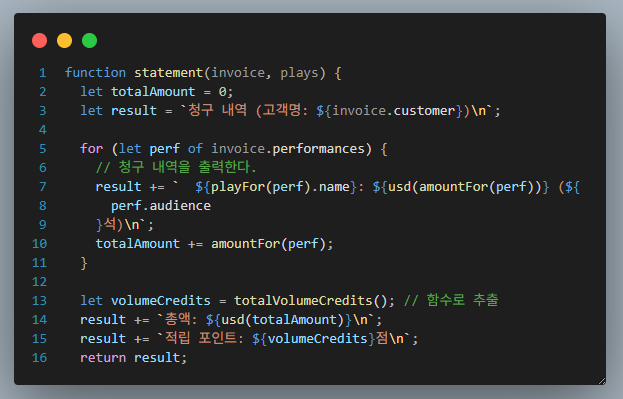Click 'perf.audience' on line 8
The image size is (623, 399).
pyautogui.click(x=161, y=205)
